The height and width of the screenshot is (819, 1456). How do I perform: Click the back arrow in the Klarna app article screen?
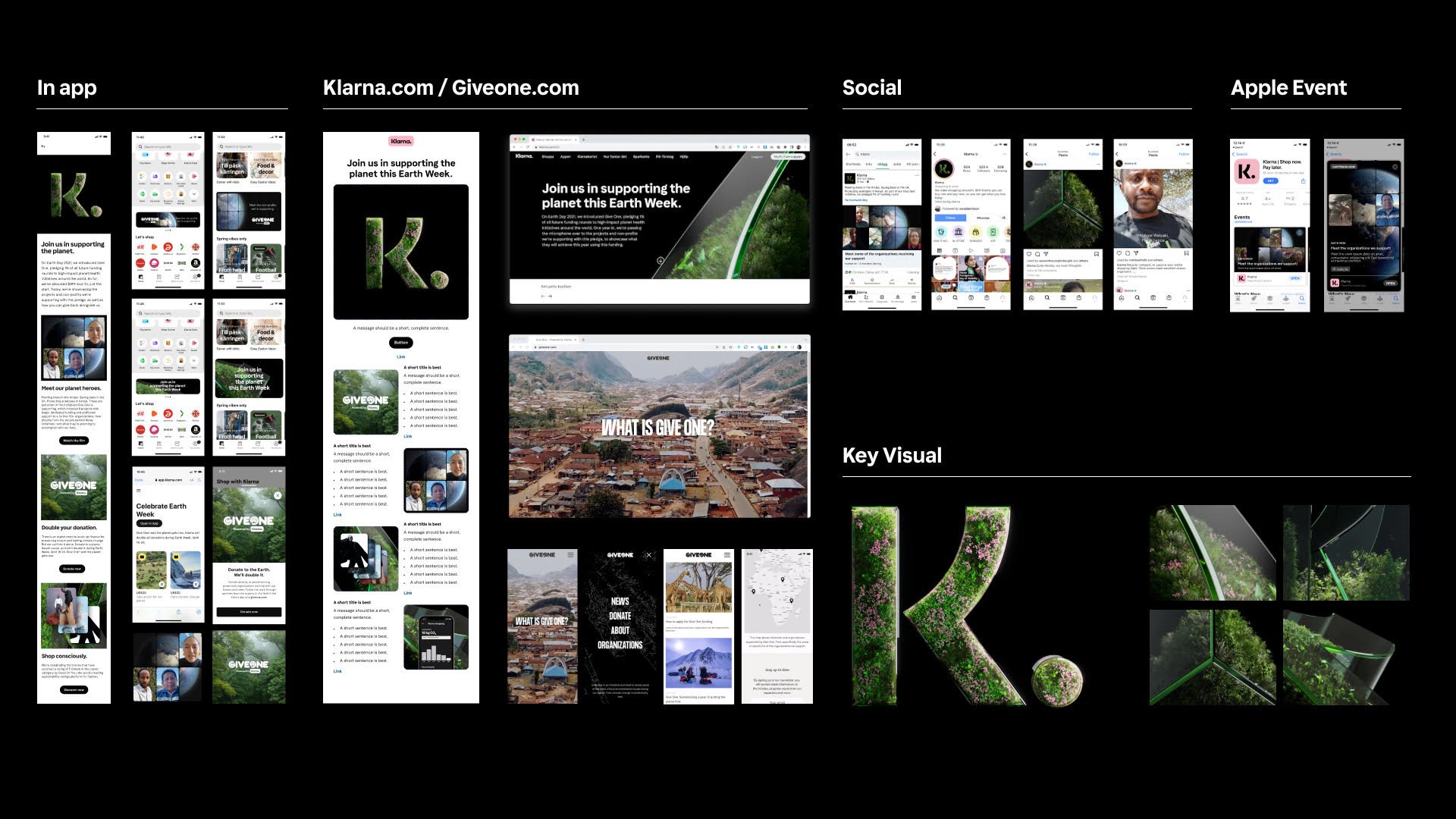pyautogui.click(x=43, y=146)
